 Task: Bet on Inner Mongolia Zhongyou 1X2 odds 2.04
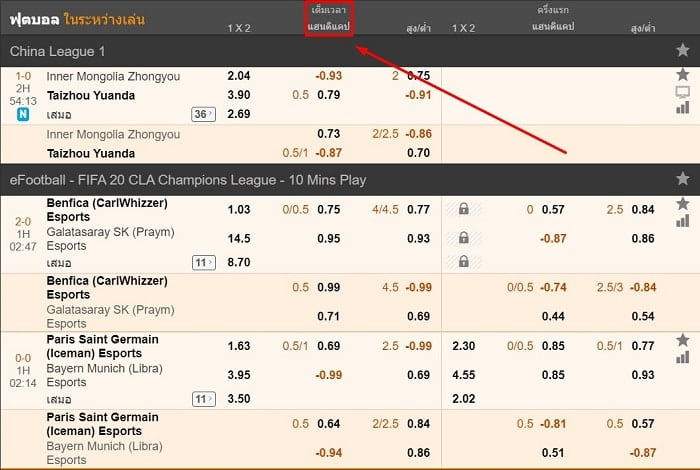[x=239, y=75]
